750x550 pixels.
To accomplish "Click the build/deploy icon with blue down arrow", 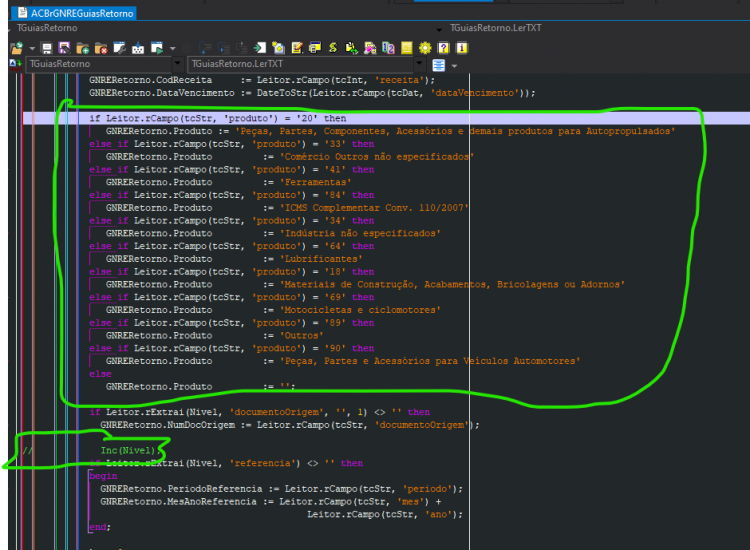I will (138, 48).
